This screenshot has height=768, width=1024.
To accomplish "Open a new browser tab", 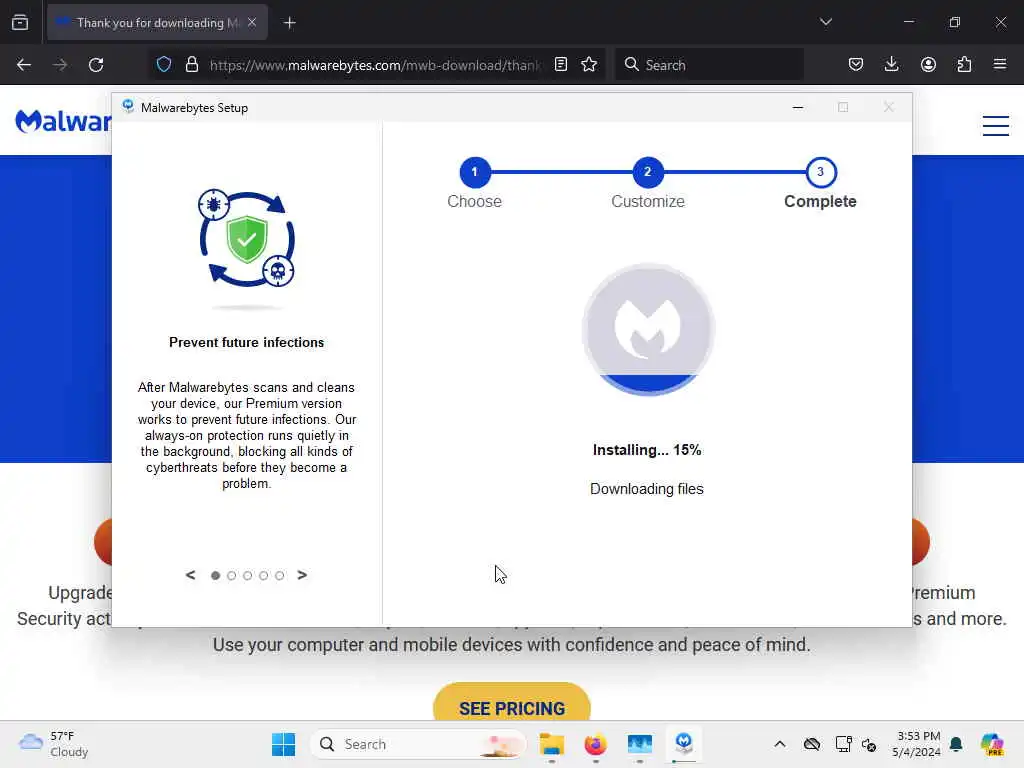I will click(x=290, y=23).
